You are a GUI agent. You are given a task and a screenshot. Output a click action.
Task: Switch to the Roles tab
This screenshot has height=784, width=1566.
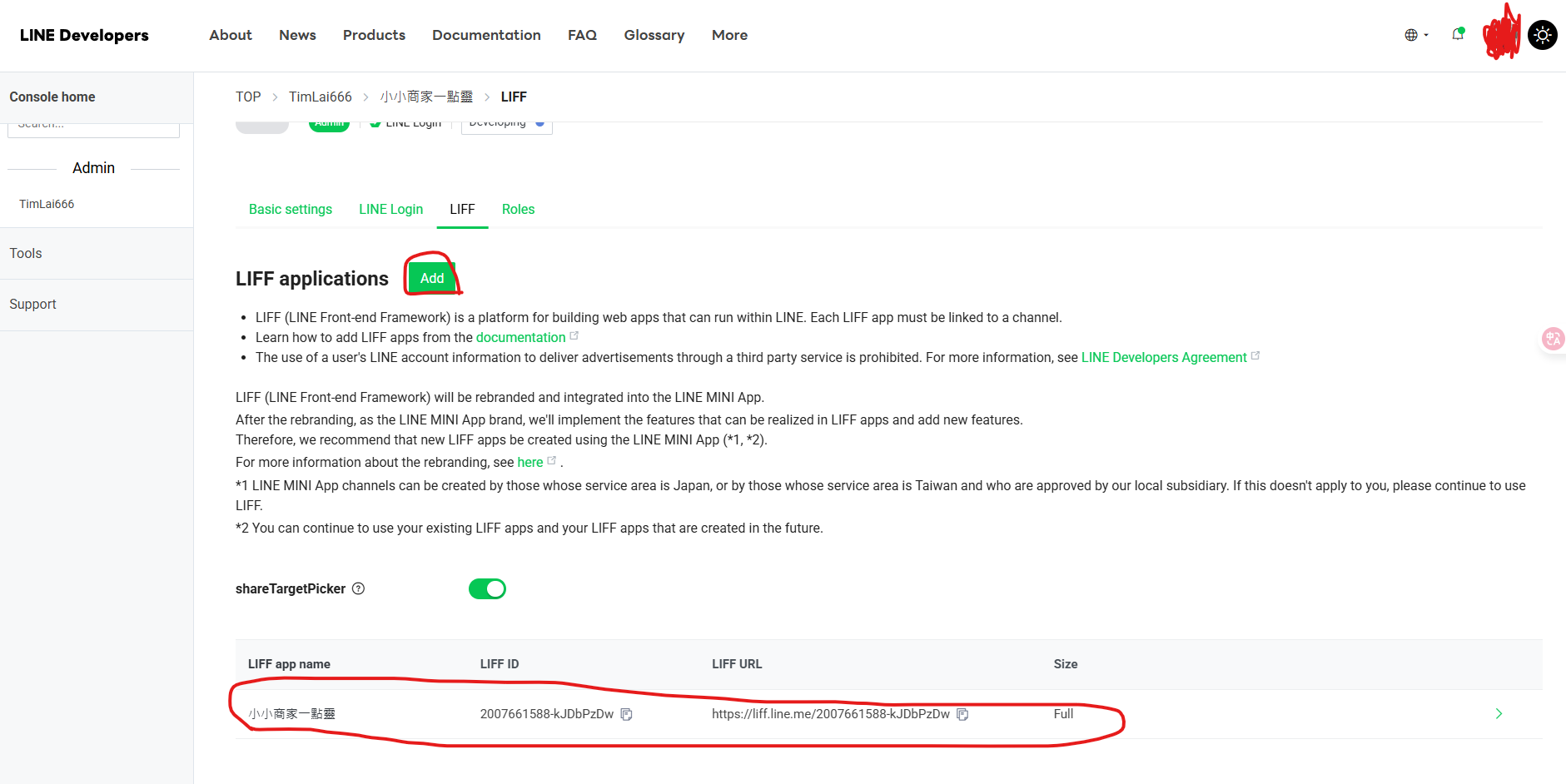(518, 210)
